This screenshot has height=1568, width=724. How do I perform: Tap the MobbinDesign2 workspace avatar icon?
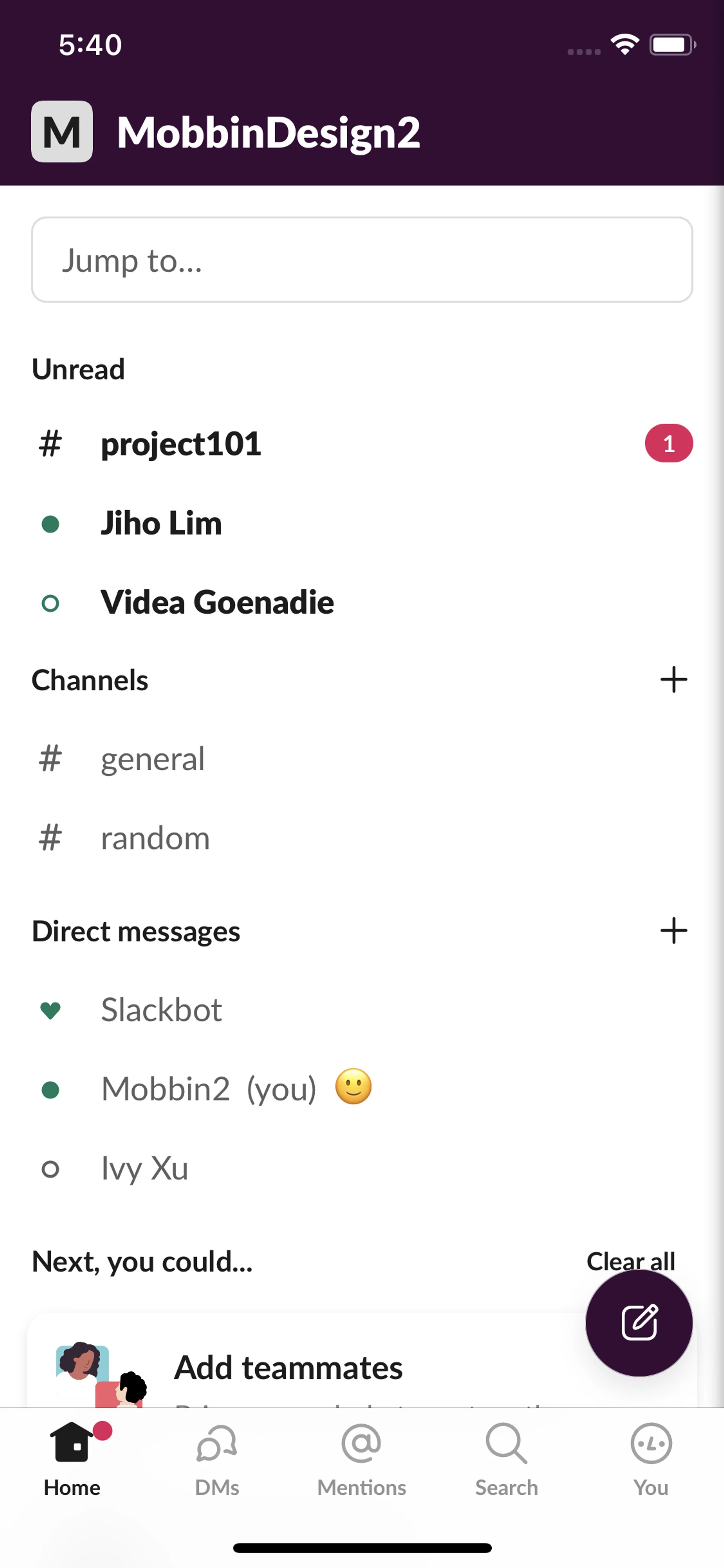pyautogui.click(x=62, y=132)
